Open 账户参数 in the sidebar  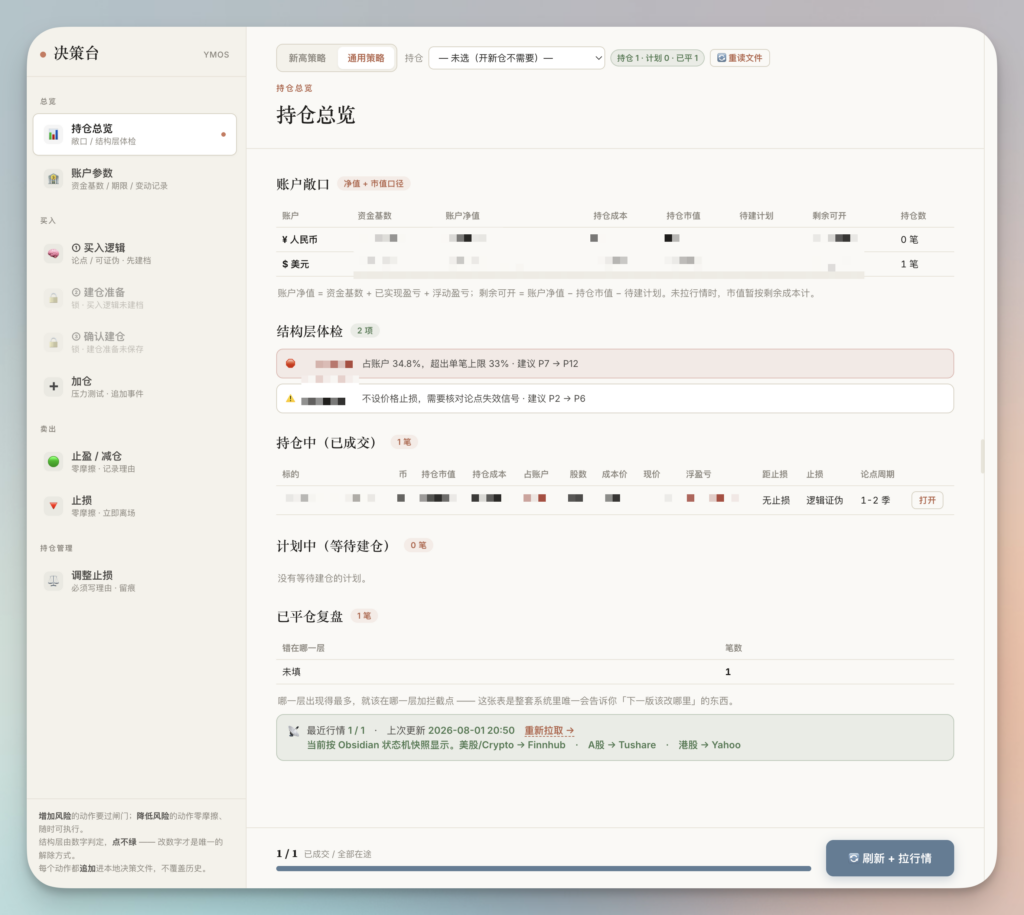[135, 179]
